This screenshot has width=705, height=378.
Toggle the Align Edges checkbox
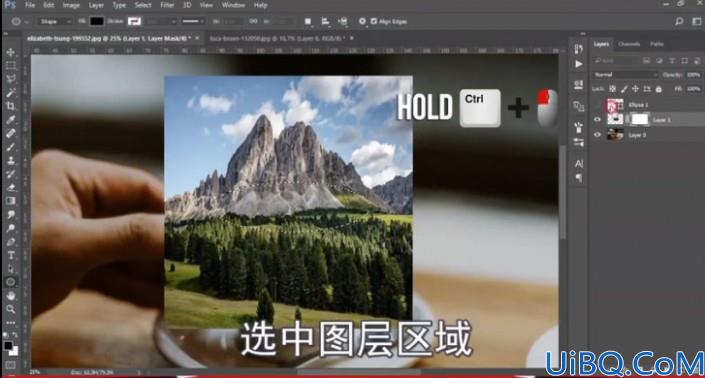pyautogui.click(x=374, y=21)
